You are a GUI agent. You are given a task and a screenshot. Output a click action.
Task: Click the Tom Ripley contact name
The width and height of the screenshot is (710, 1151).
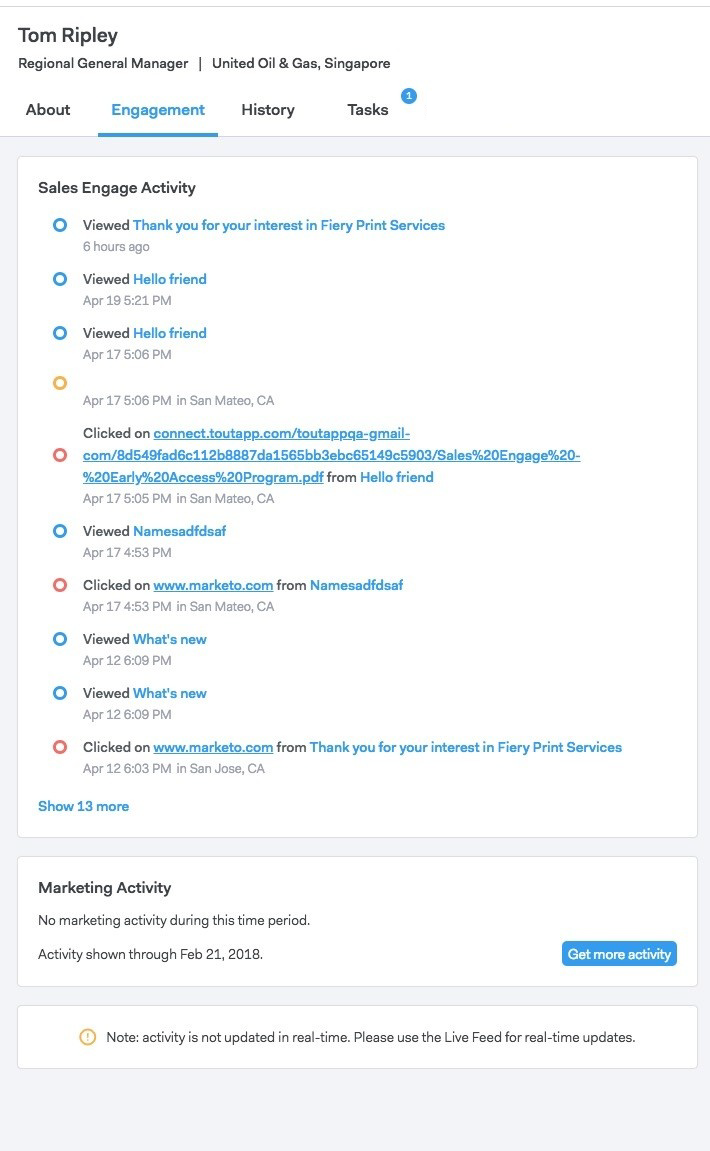[68, 36]
